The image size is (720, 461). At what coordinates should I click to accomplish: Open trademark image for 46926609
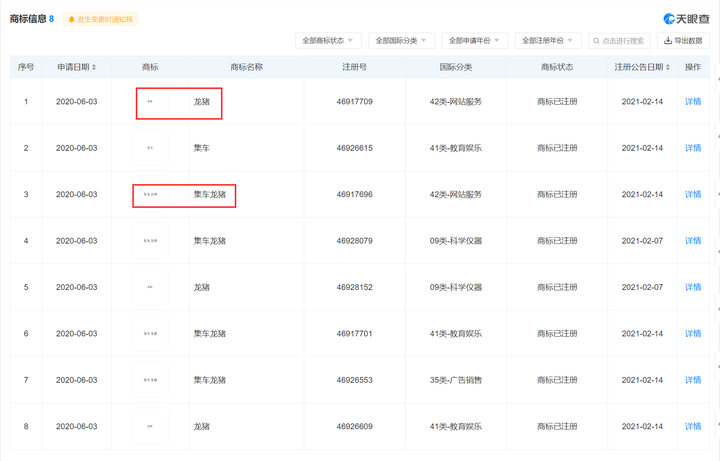(x=150, y=426)
